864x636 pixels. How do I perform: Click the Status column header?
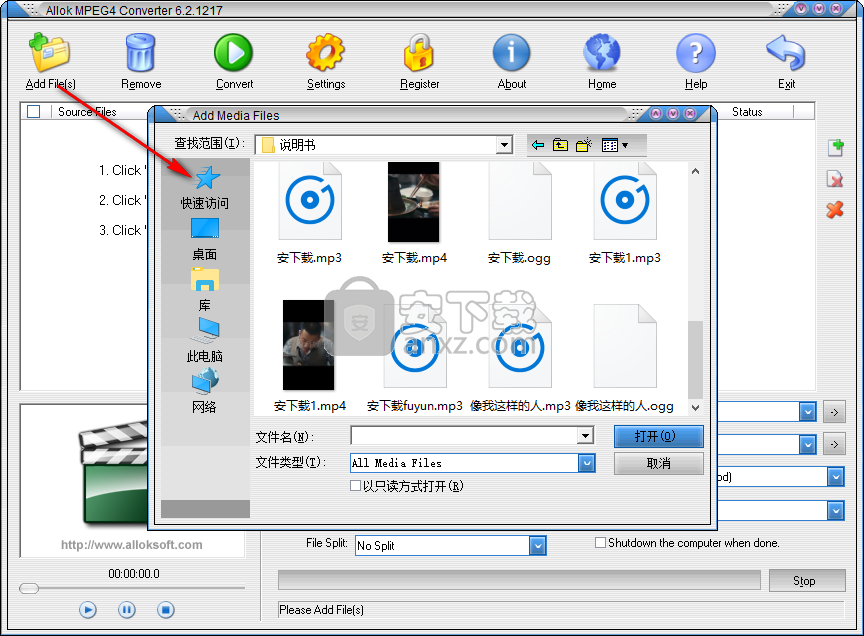747,112
